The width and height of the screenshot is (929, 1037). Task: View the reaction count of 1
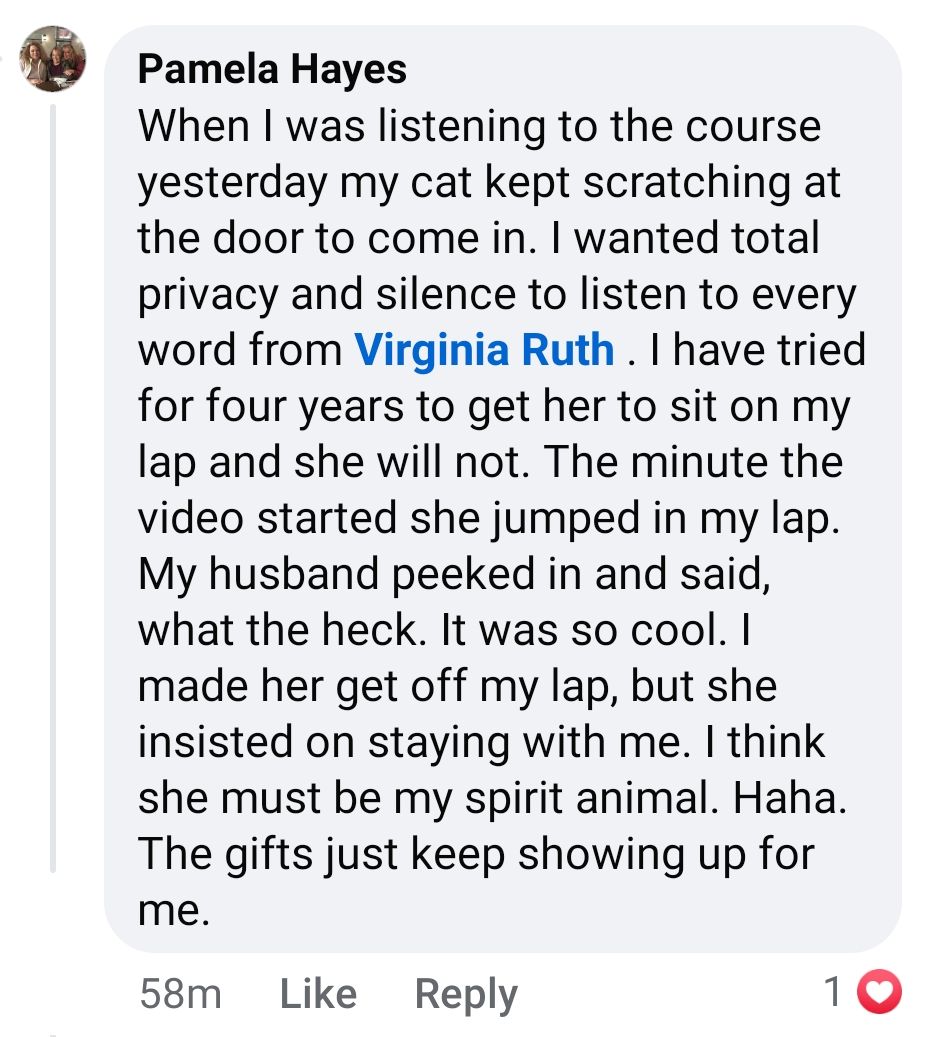(833, 992)
